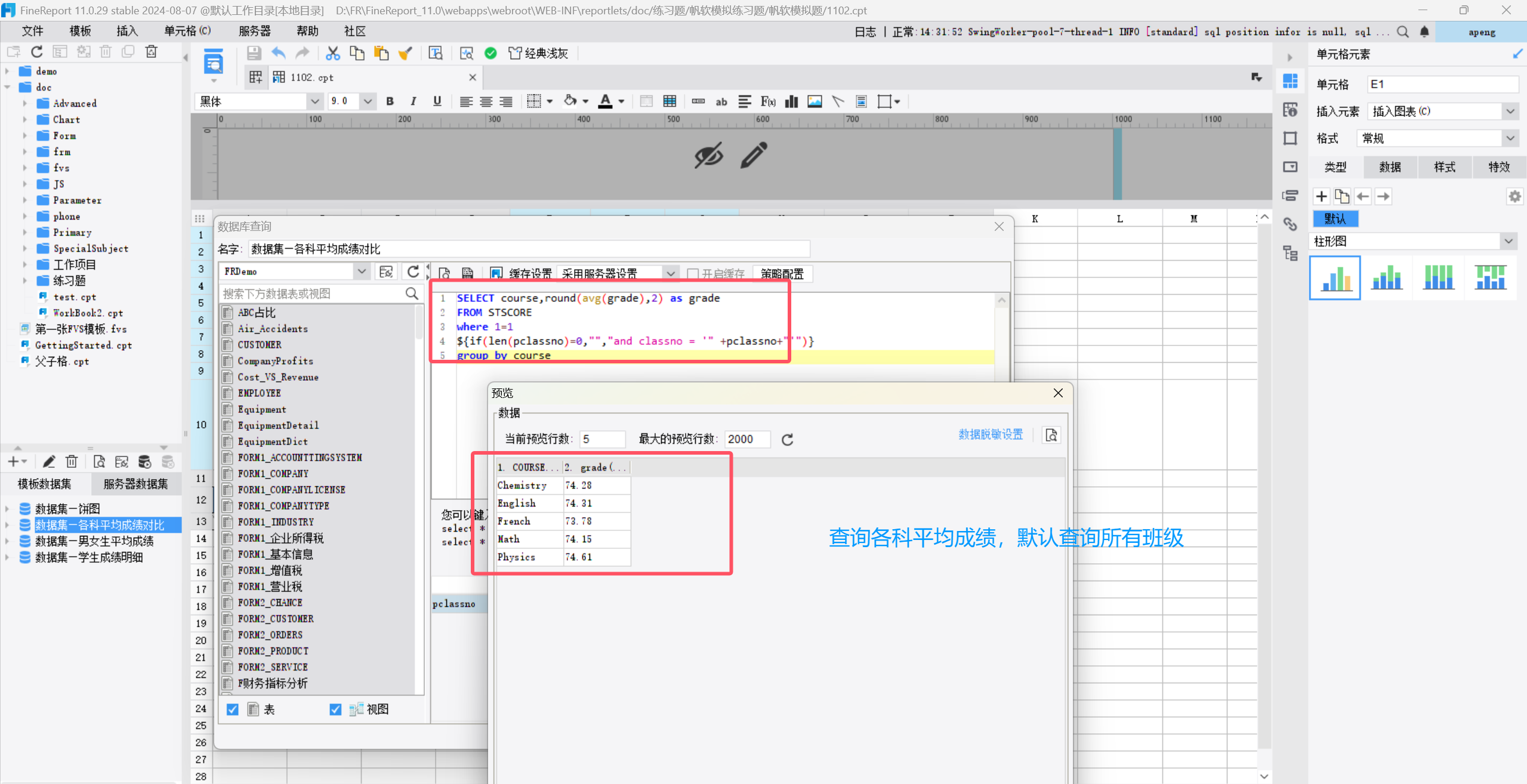Click the Bold formatting button
The width and height of the screenshot is (1527, 784).
pyautogui.click(x=390, y=101)
